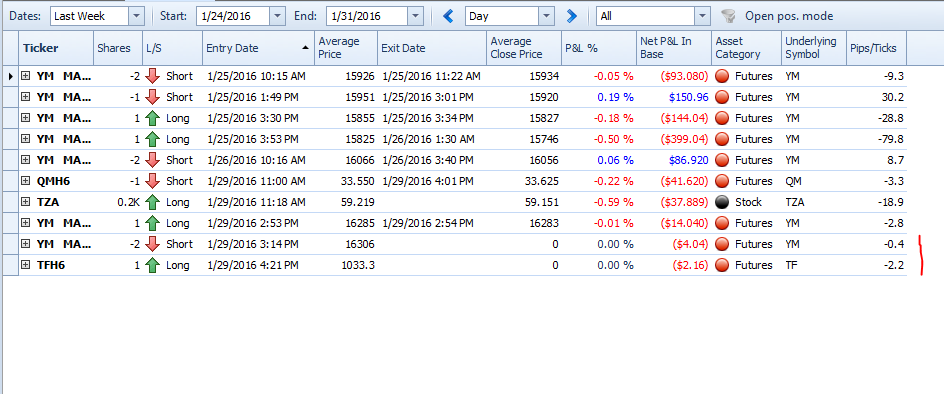This screenshot has height=394, width=944.
Task: Click red Short arrow in QMH6 row
Action: (x=153, y=181)
